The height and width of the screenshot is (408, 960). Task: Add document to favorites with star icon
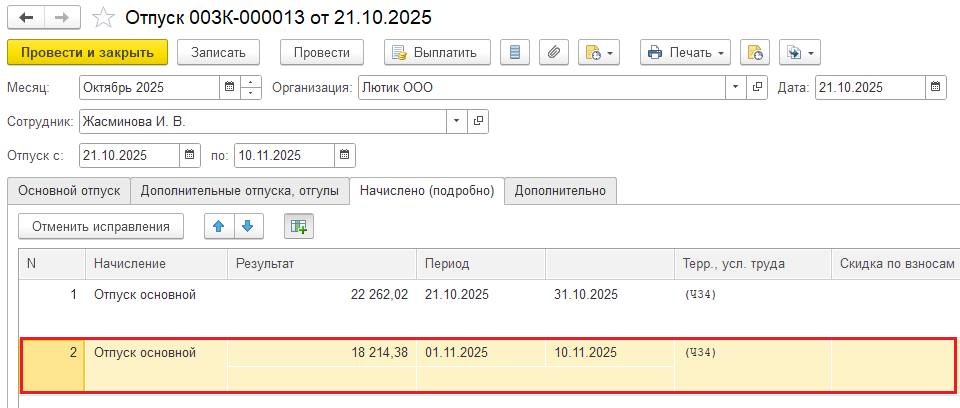coord(103,18)
